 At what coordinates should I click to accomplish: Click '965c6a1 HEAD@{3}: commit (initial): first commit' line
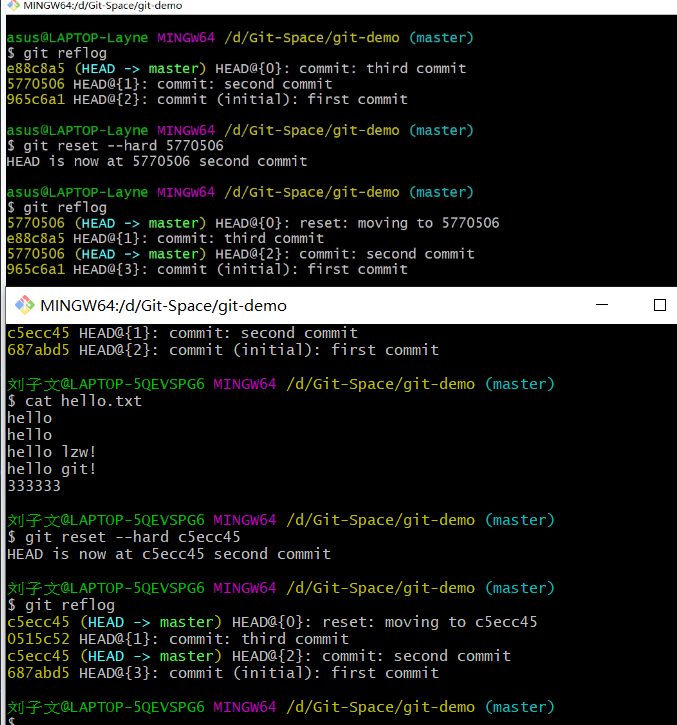click(207, 269)
